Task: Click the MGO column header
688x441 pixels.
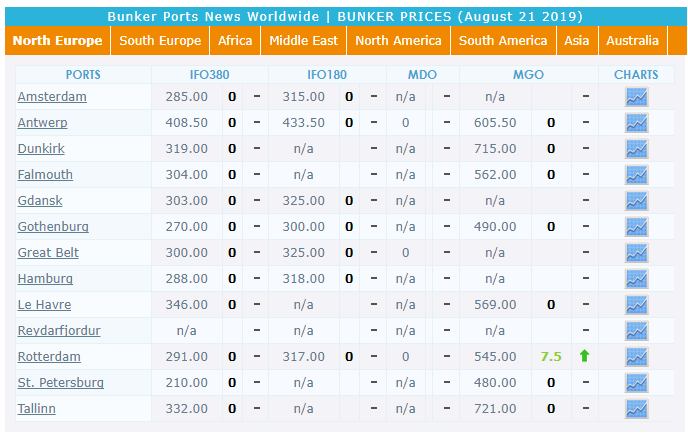Action: (529, 75)
